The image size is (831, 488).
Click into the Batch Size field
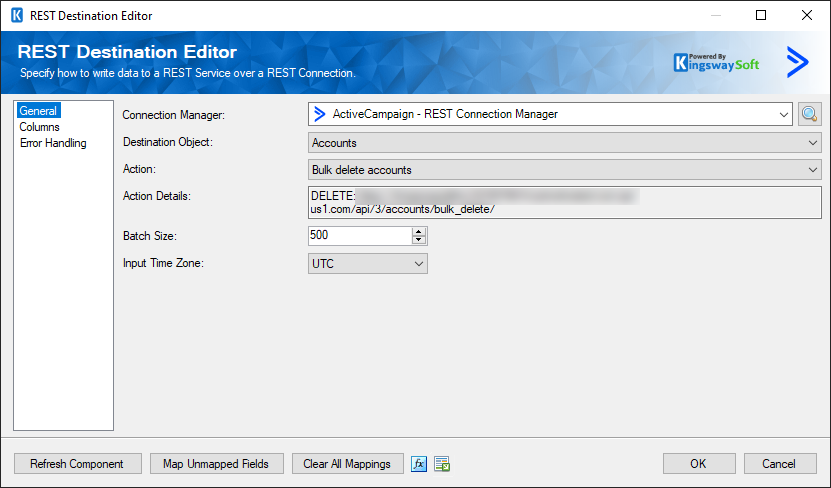360,235
